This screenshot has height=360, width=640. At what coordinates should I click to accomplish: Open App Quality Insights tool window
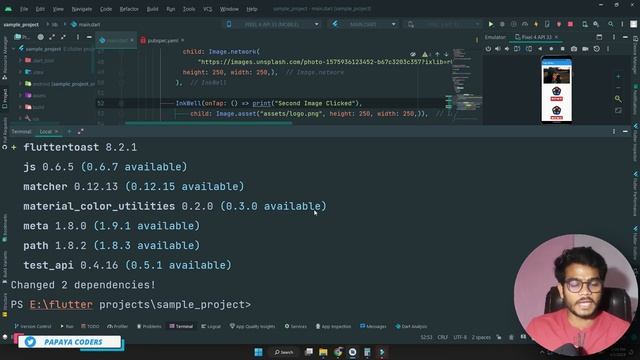coord(252,326)
